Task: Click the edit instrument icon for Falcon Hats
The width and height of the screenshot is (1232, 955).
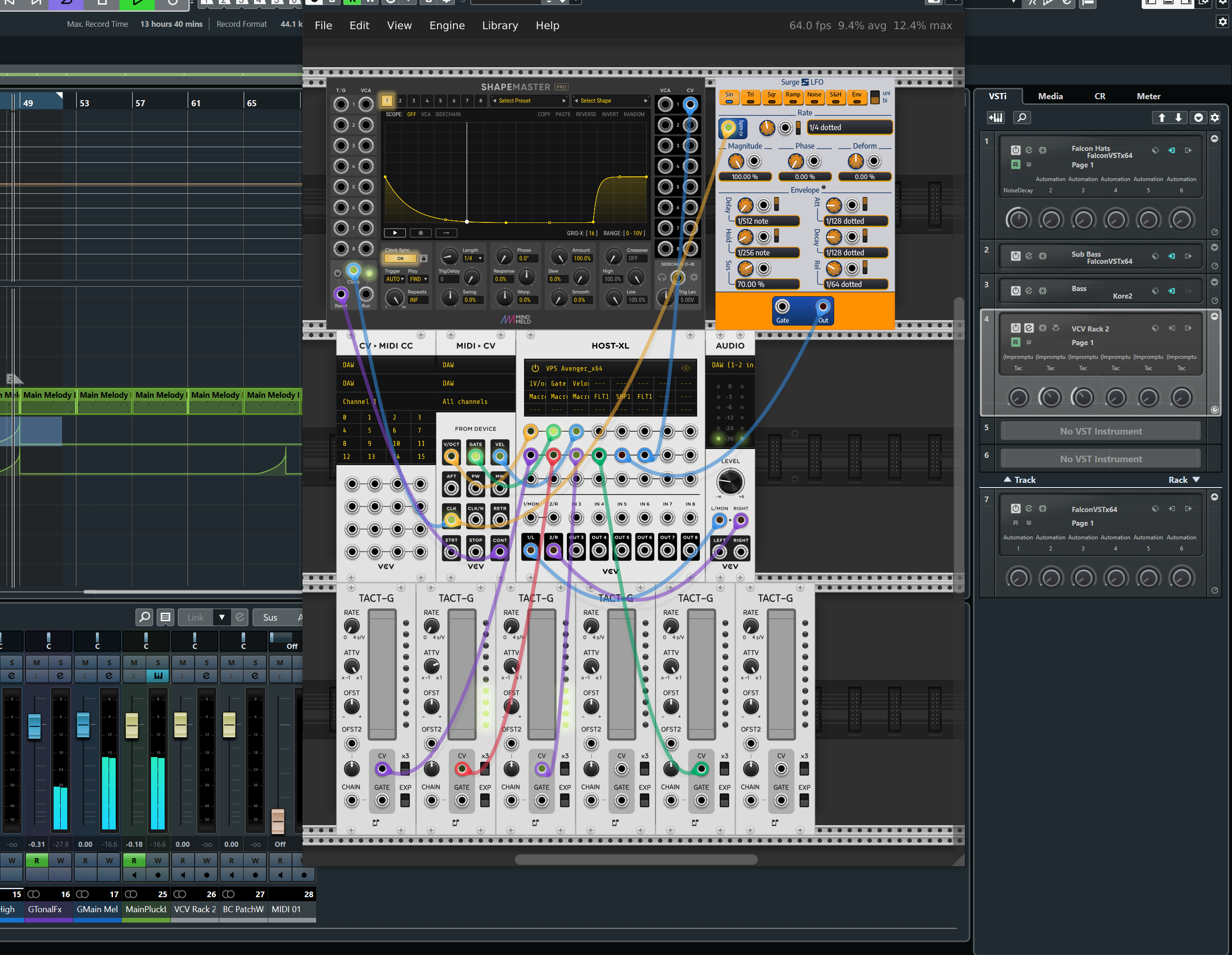Action: 1029,150
